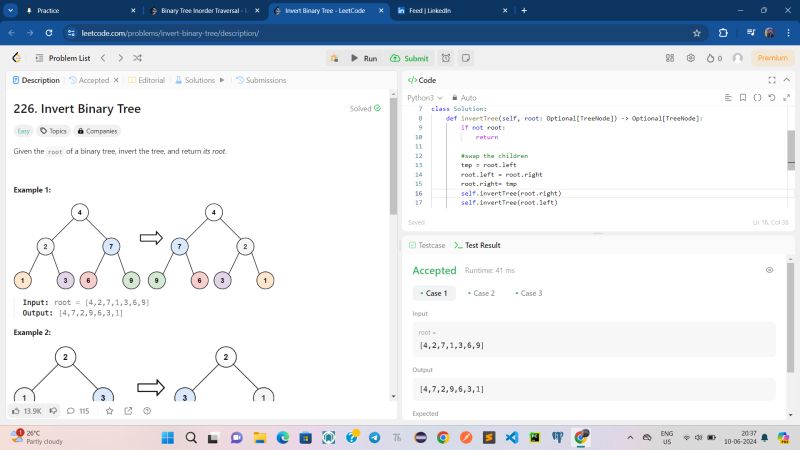Reset code to default with undo icon
The image size is (800, 450).
coord(771,98)
